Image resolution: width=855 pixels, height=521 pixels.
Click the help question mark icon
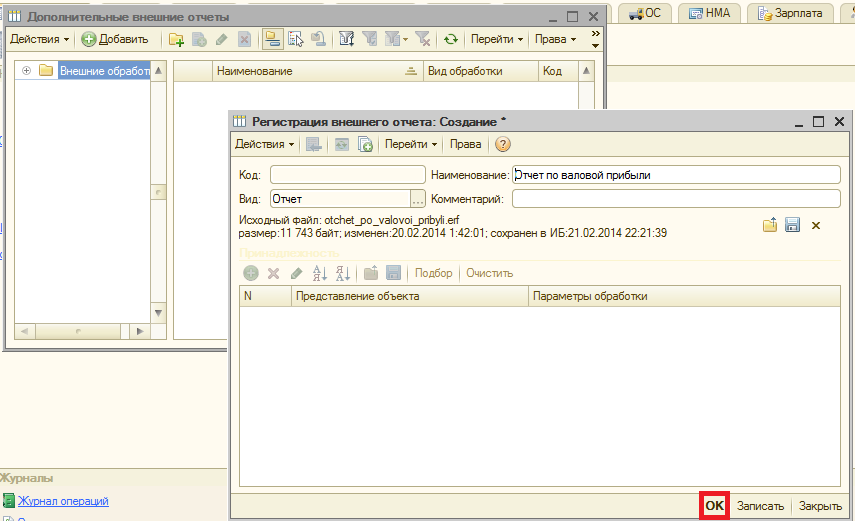(502, 144)
